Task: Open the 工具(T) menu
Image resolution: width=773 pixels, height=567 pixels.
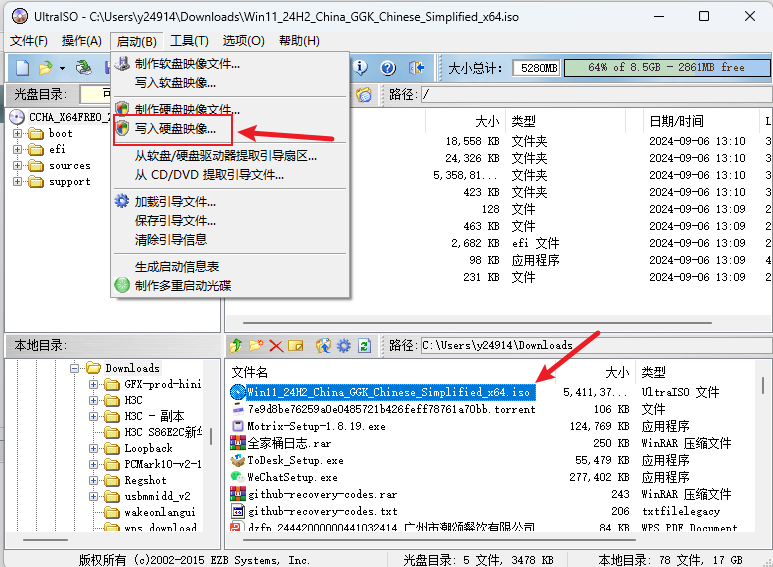Action: pyautogui.click(x=189, y=41)
